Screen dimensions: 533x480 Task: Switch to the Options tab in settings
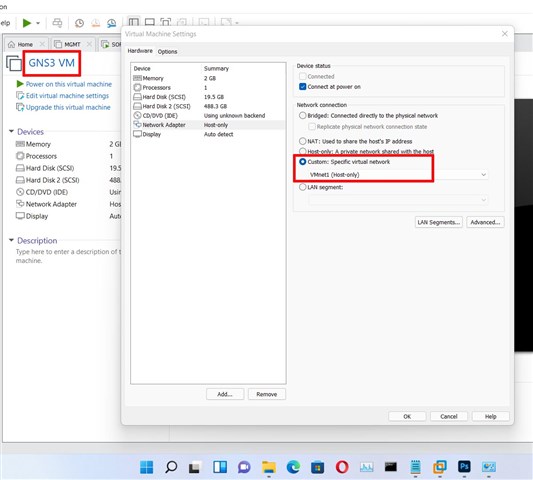click(x=167, y=51)
